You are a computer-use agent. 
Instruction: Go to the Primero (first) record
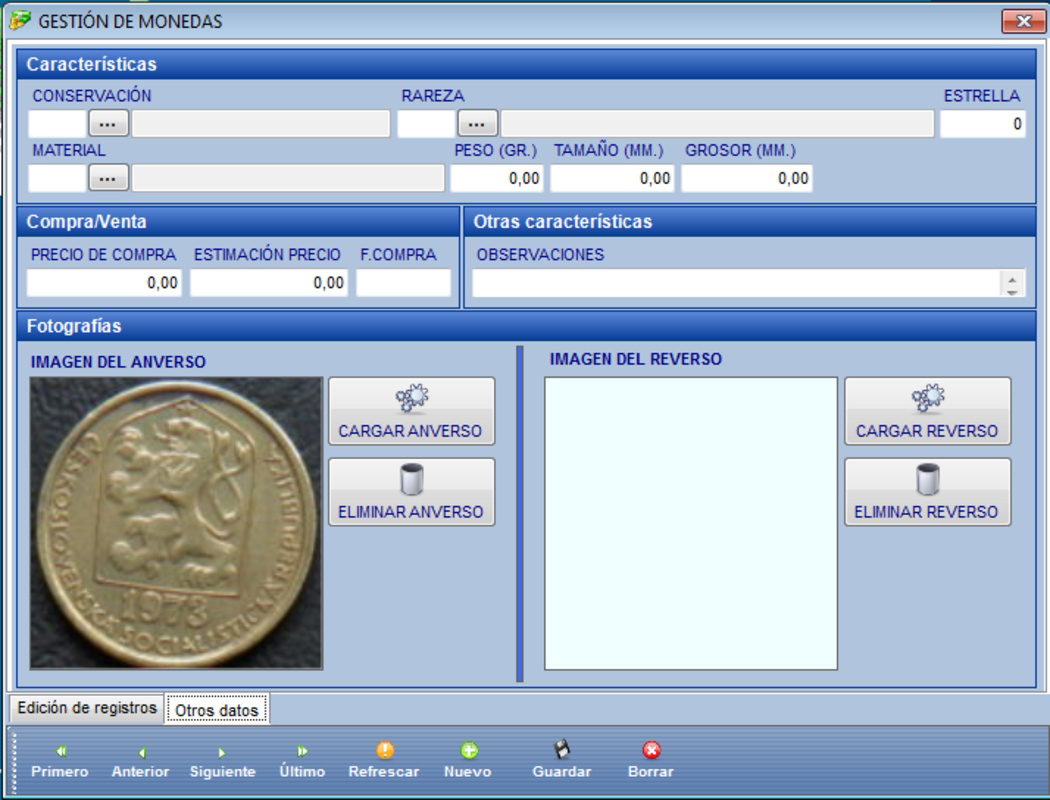(x=60, y=761)
